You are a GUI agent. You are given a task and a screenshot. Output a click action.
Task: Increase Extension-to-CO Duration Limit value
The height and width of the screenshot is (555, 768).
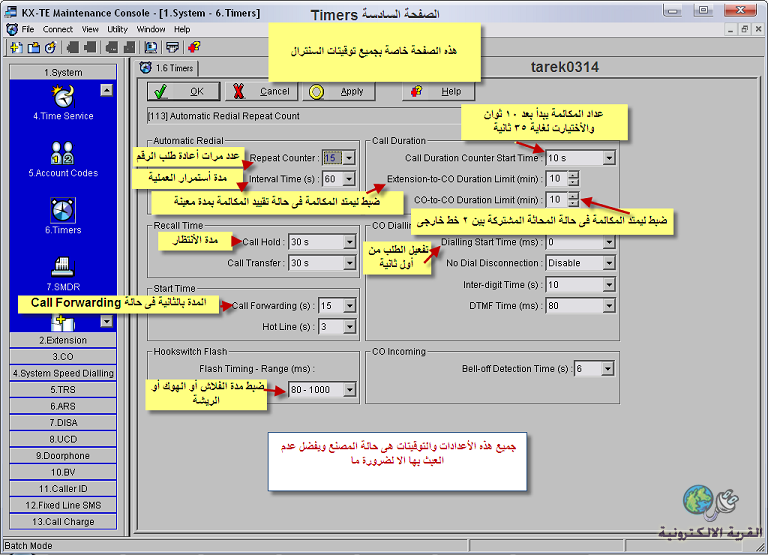pos(574,175)
